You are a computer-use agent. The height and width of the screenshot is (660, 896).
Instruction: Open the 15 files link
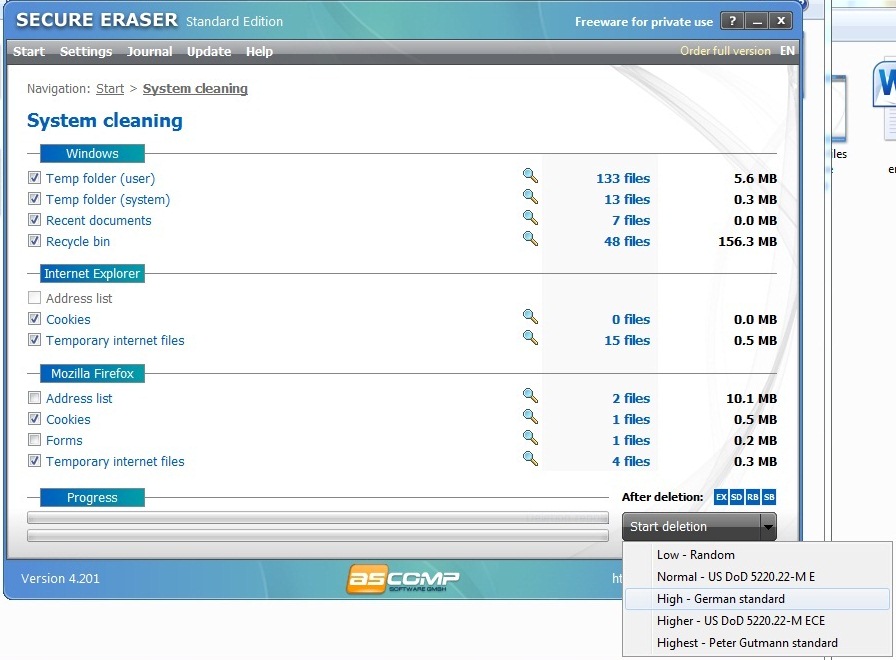[627, 341]
